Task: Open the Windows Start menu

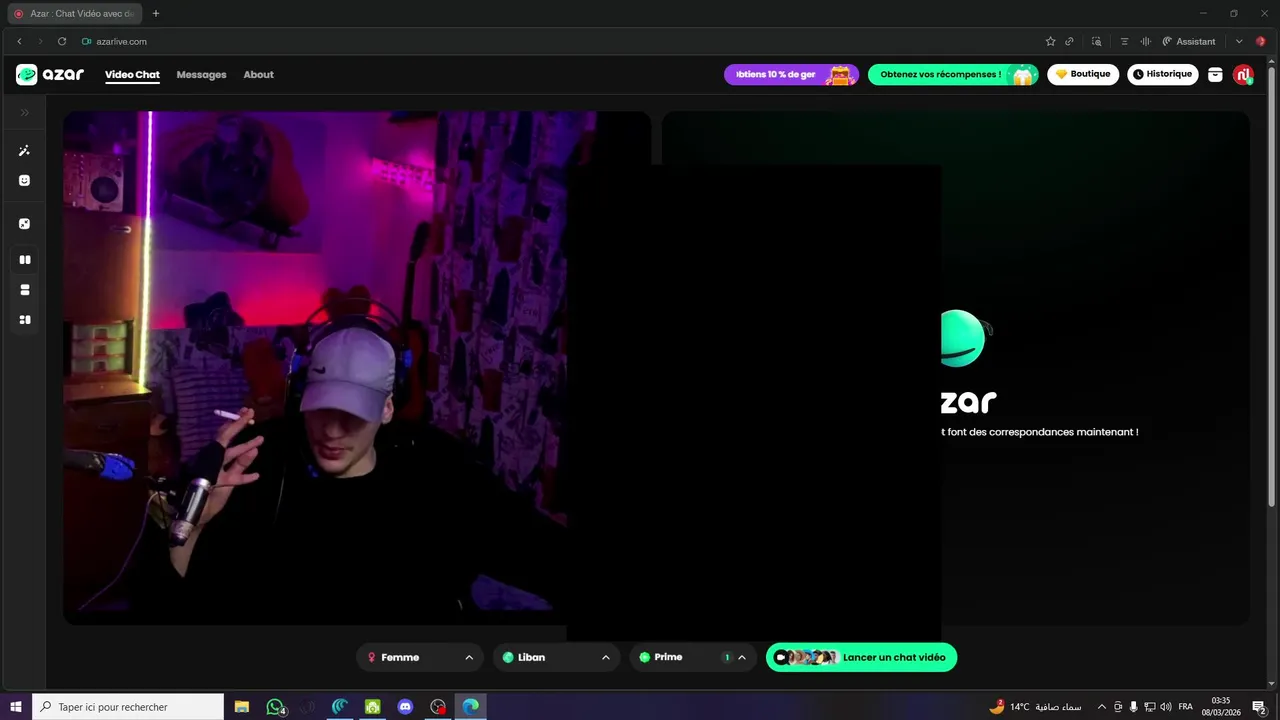Action: tap(16, 707)
